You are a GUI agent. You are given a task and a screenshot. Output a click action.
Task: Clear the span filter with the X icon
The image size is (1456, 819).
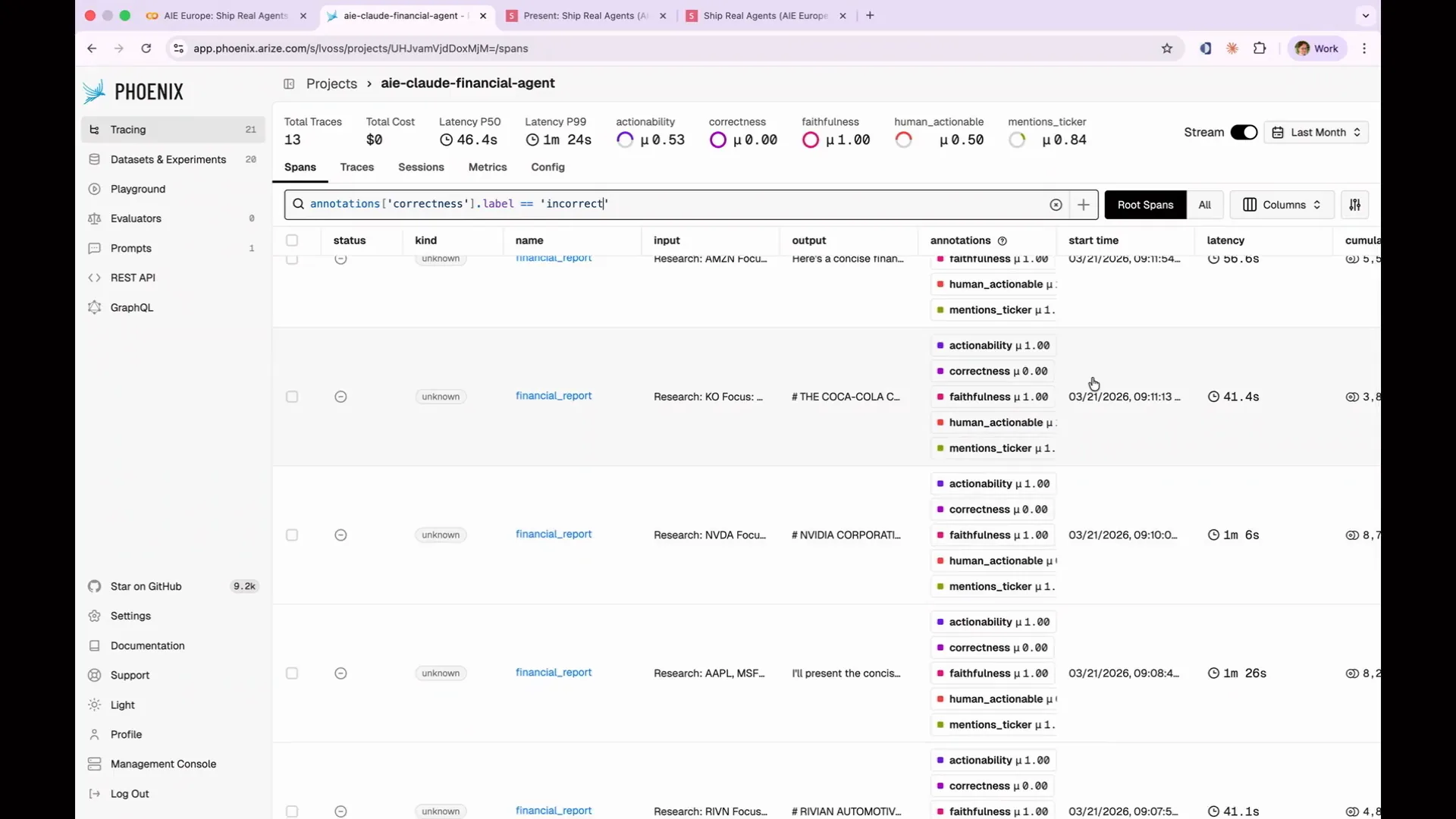click(1056, 205)
